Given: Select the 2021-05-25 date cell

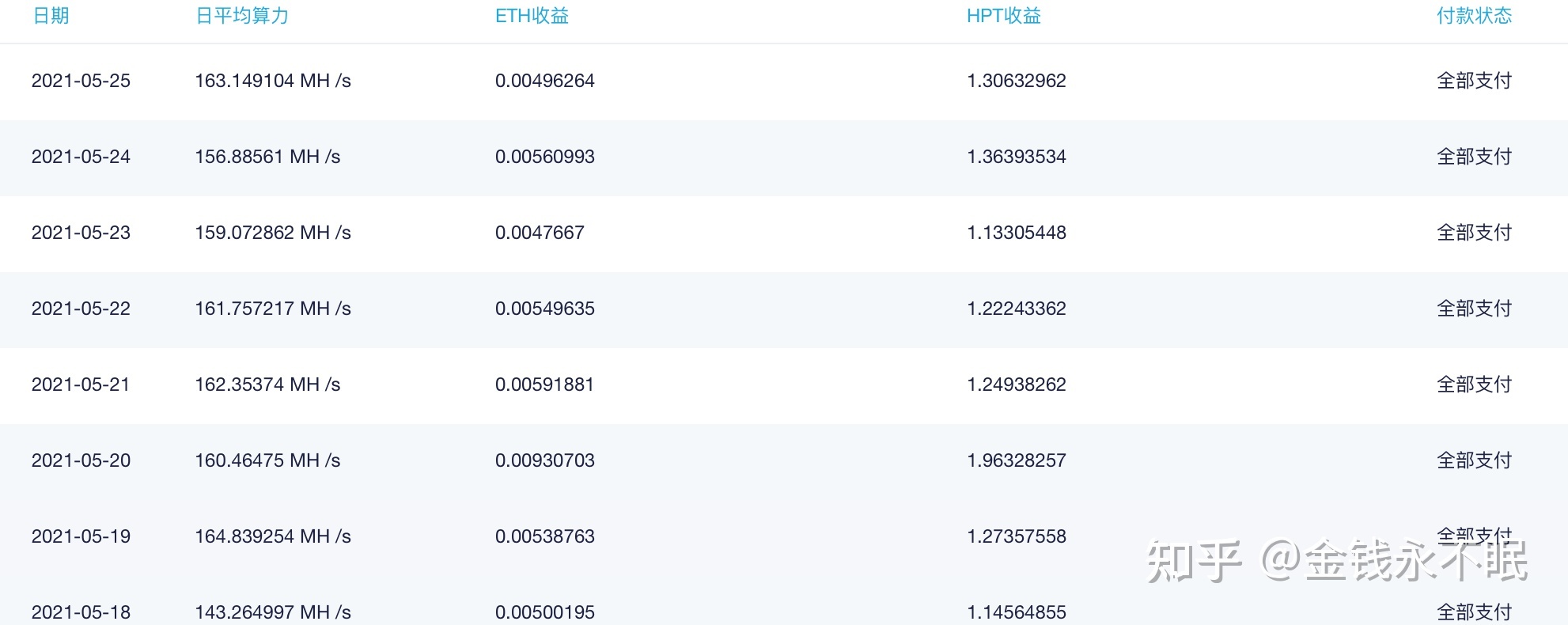Looking at the screenshot, I should pos(81,81).
